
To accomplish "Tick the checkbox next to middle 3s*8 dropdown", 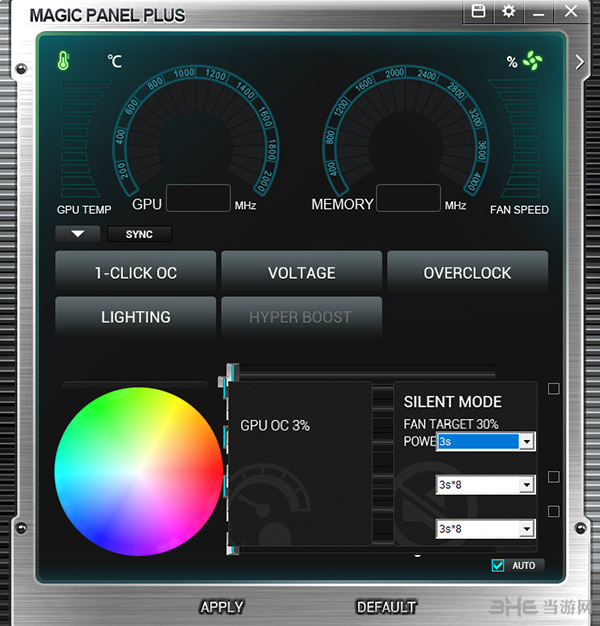I will [553, 477].
